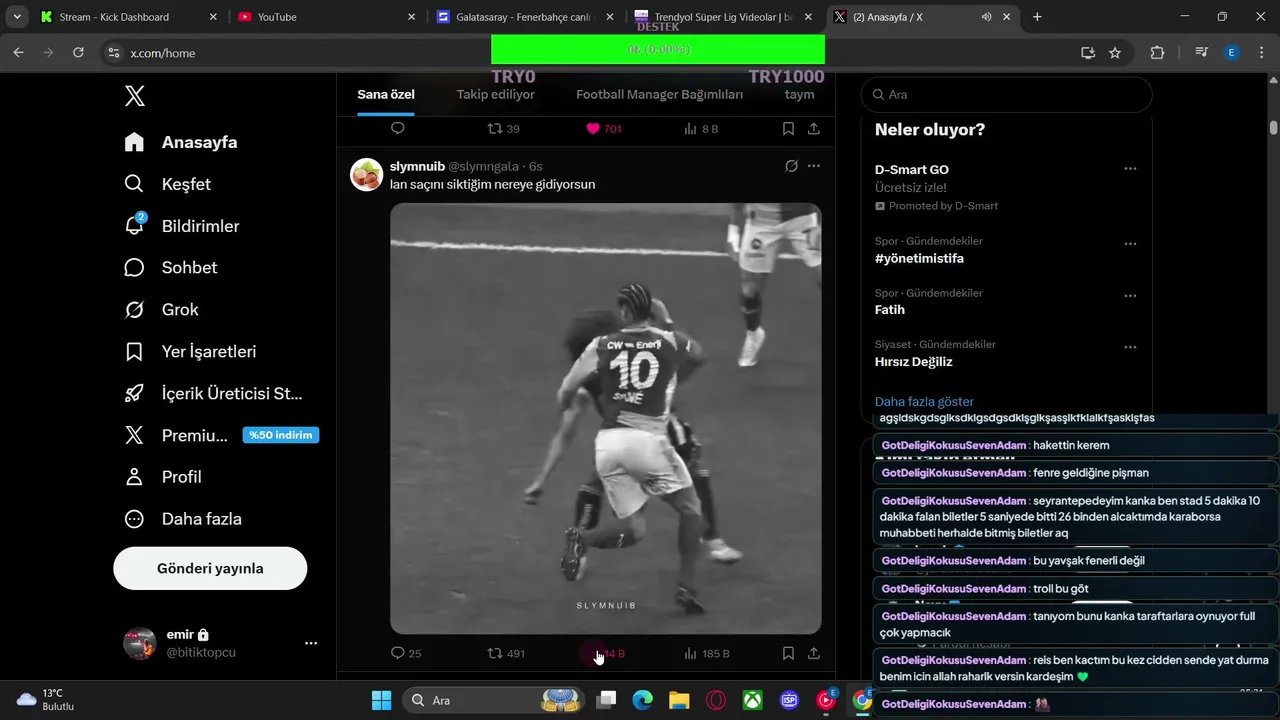The height and width of the screenshot is (720, 1280).
Task: Open Chrome extensions puzzle icon
Action: [x=1158, y=53]
